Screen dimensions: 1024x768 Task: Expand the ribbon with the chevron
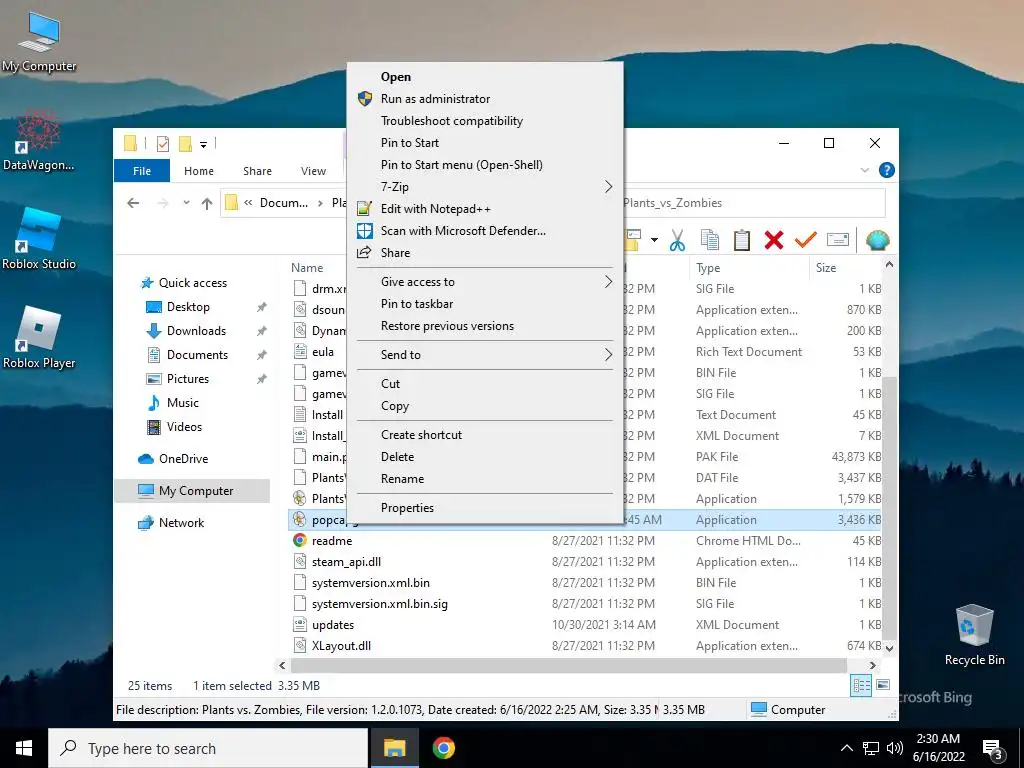click(865, 170)
